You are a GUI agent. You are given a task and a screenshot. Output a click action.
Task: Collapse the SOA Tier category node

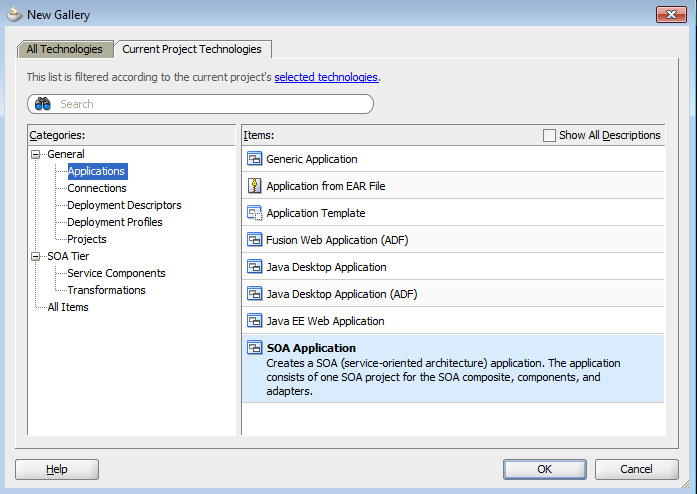point(37,256)
